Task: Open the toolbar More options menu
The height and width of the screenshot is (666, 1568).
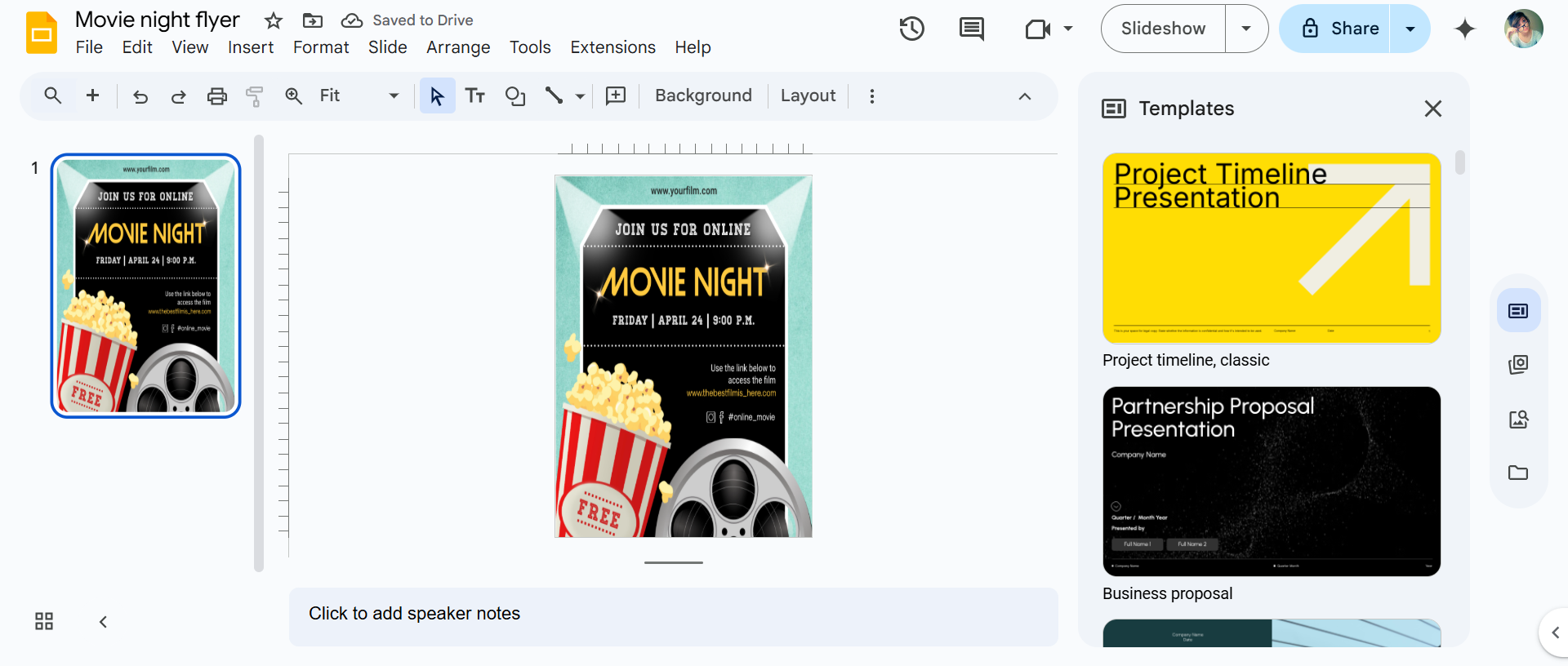Action: [x=872, y=96]
